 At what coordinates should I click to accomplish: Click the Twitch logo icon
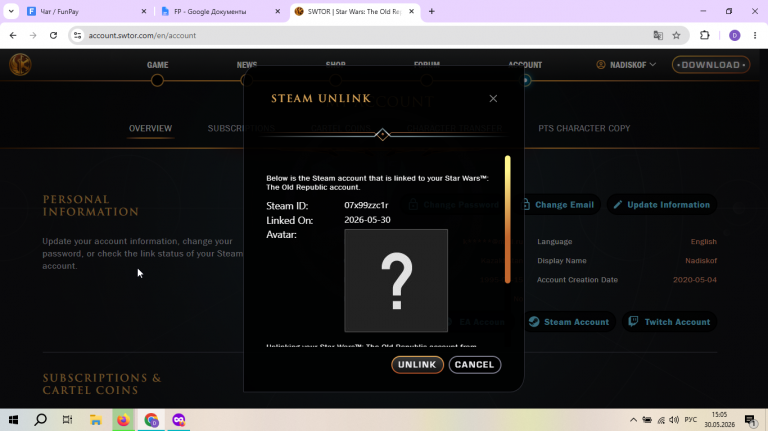(x=633, y=321)
